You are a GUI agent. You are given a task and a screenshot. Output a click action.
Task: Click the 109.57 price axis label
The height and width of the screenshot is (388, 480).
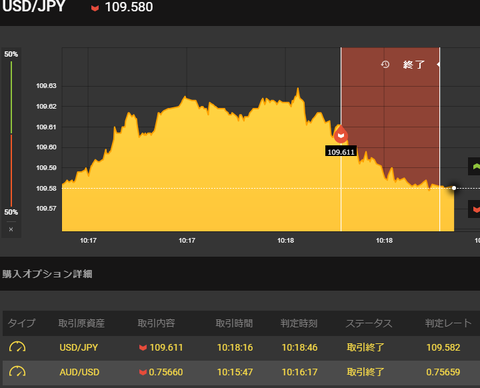tap(46, 209)
